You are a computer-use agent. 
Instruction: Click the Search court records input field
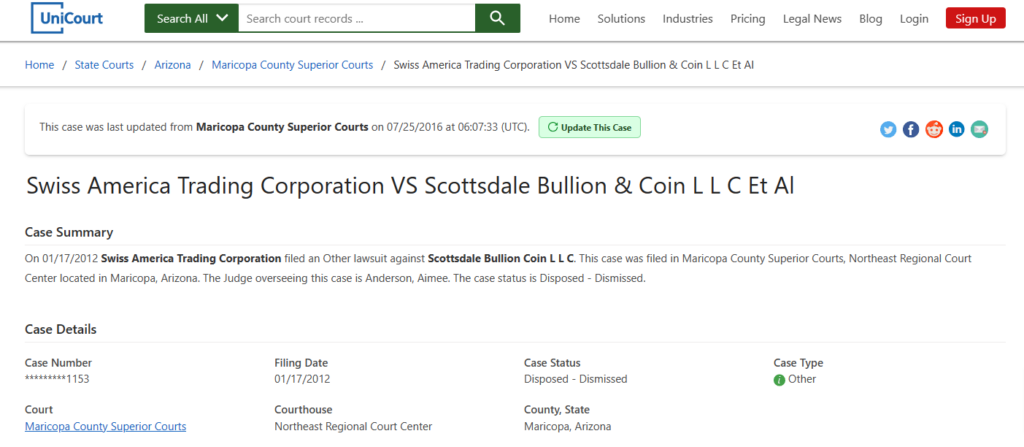[357, 18]
